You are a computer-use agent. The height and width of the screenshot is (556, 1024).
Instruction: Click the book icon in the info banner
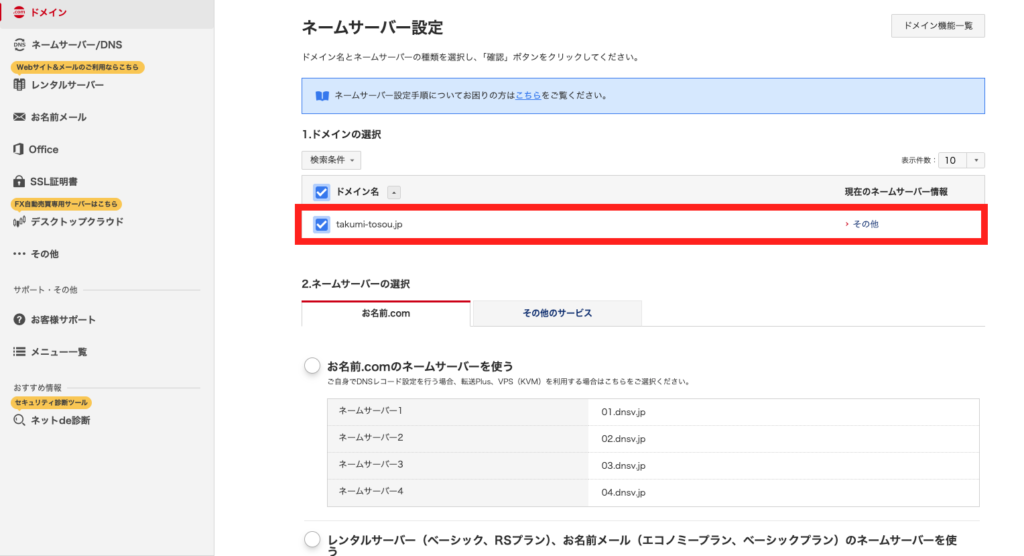pyautogui.click(x=322, y=96)
